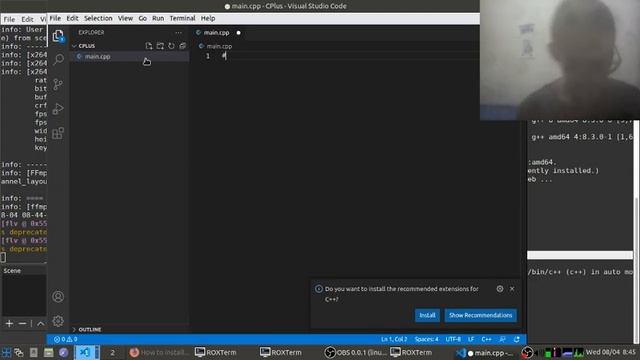Select main.cpp in Explorer tree
Image resolution: width=640 pixels, height=360 pixels.
130,57
